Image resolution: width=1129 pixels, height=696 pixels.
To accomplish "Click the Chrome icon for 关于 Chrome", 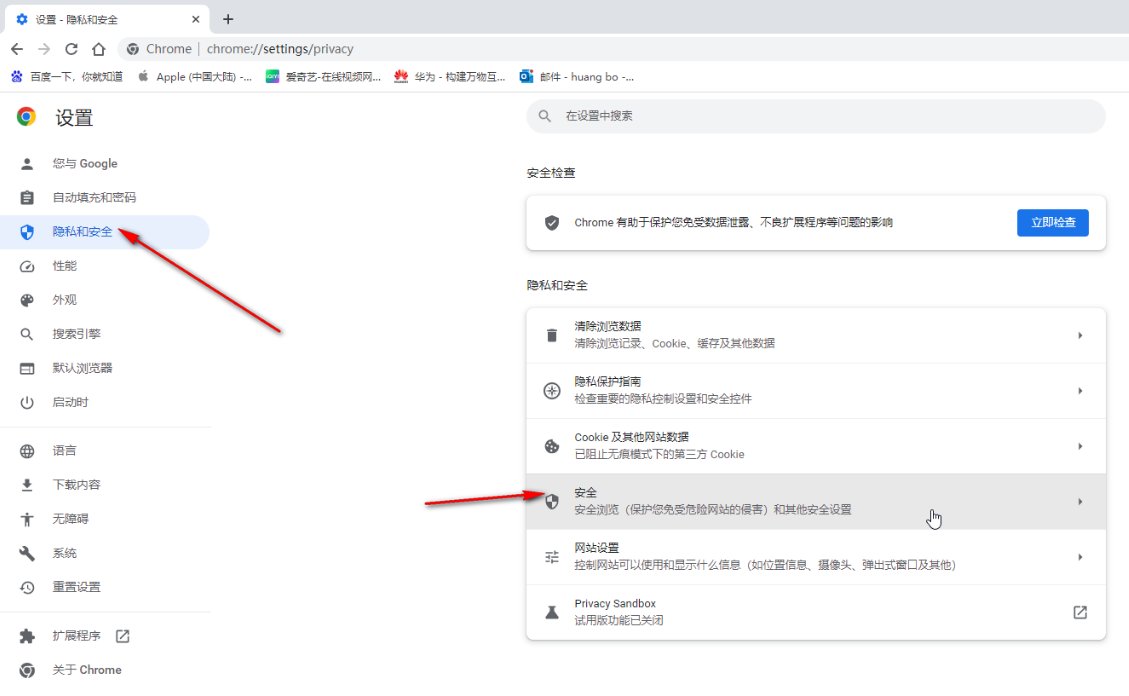I will coord(27,670).
